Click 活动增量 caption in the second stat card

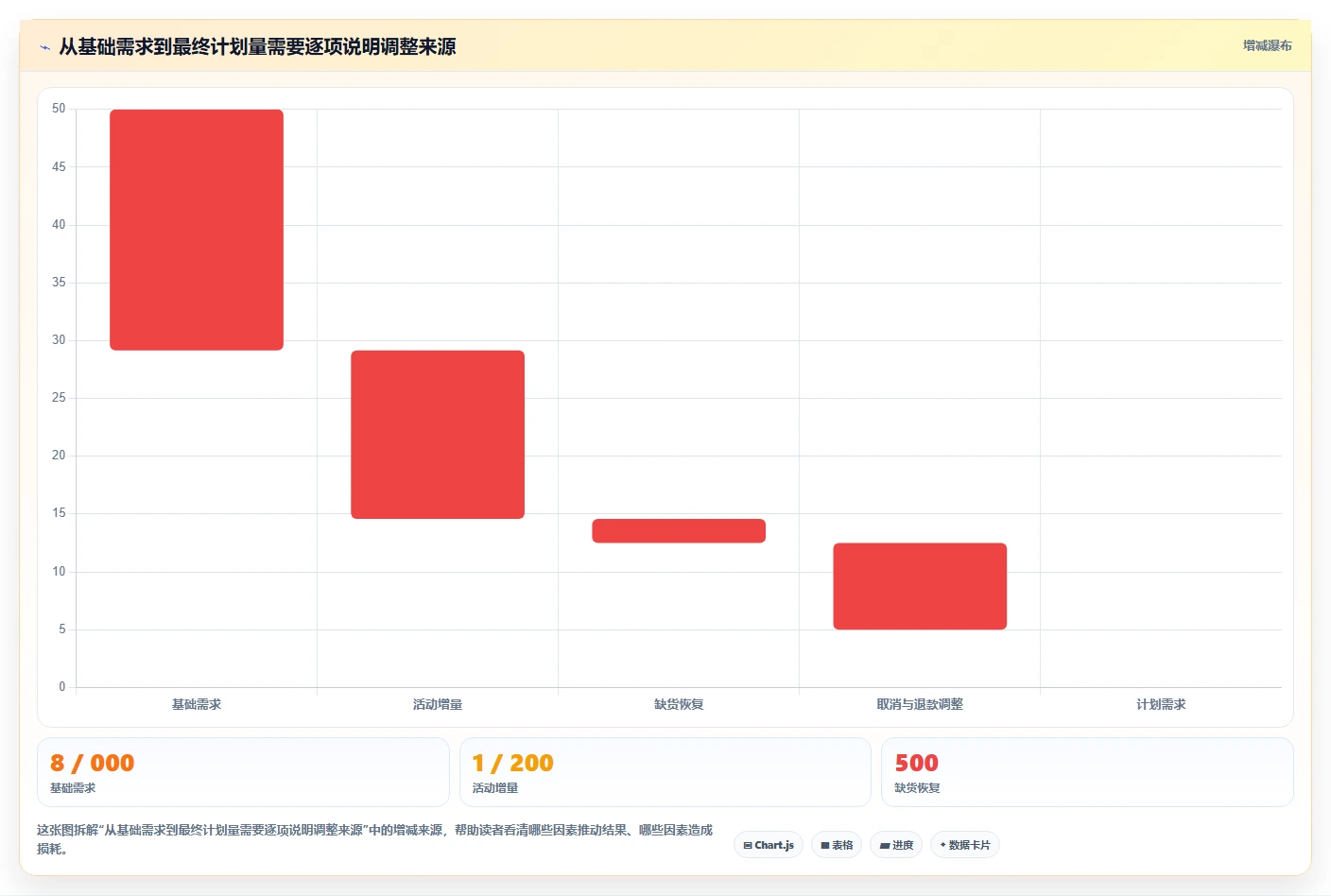click(495, 788)
